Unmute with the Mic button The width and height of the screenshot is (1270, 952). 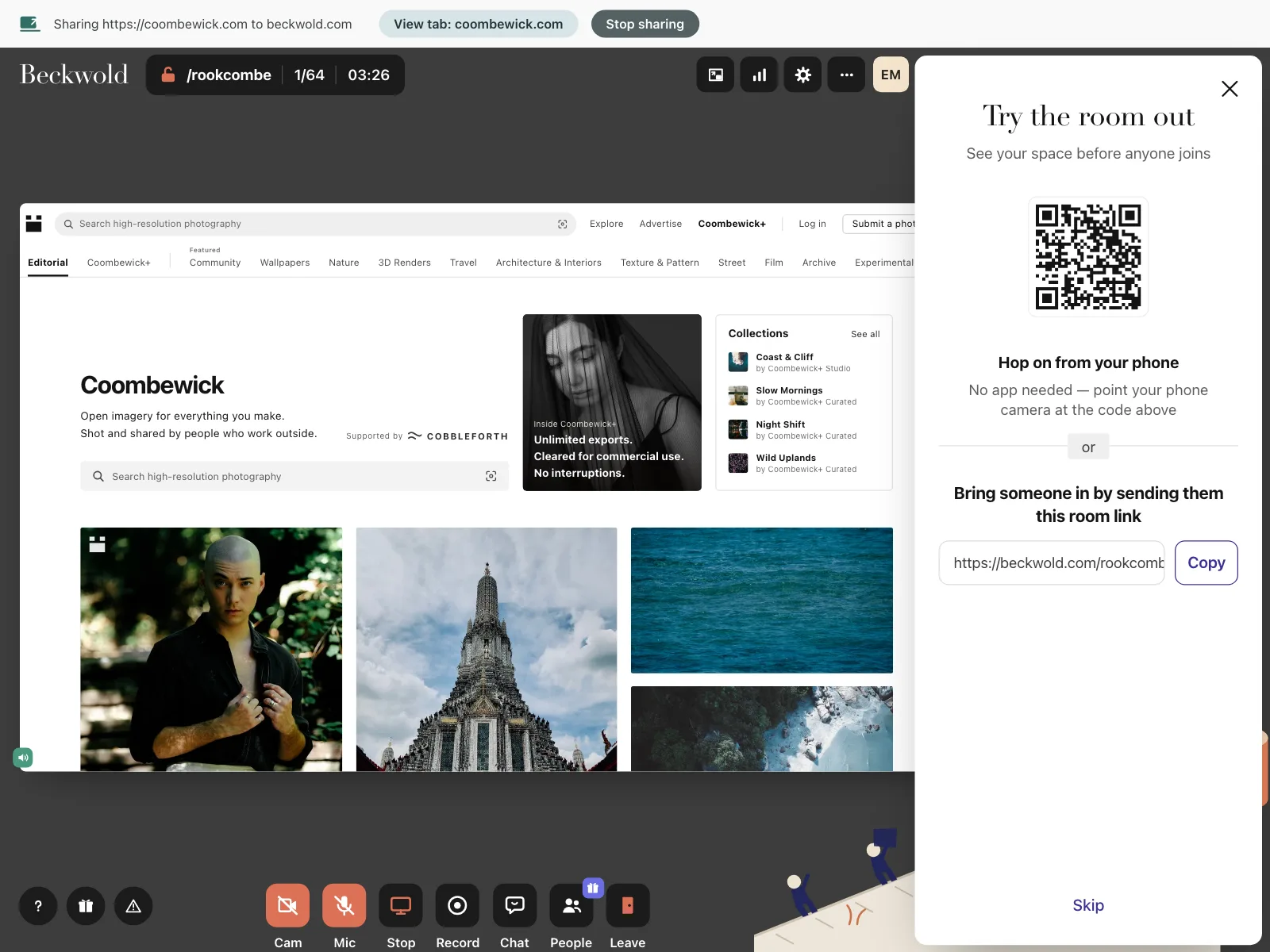[x=344, y=905]
